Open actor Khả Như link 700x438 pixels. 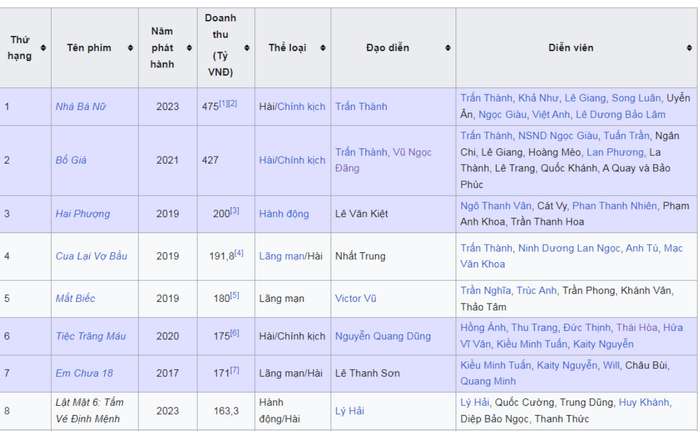tap(538, 98)
